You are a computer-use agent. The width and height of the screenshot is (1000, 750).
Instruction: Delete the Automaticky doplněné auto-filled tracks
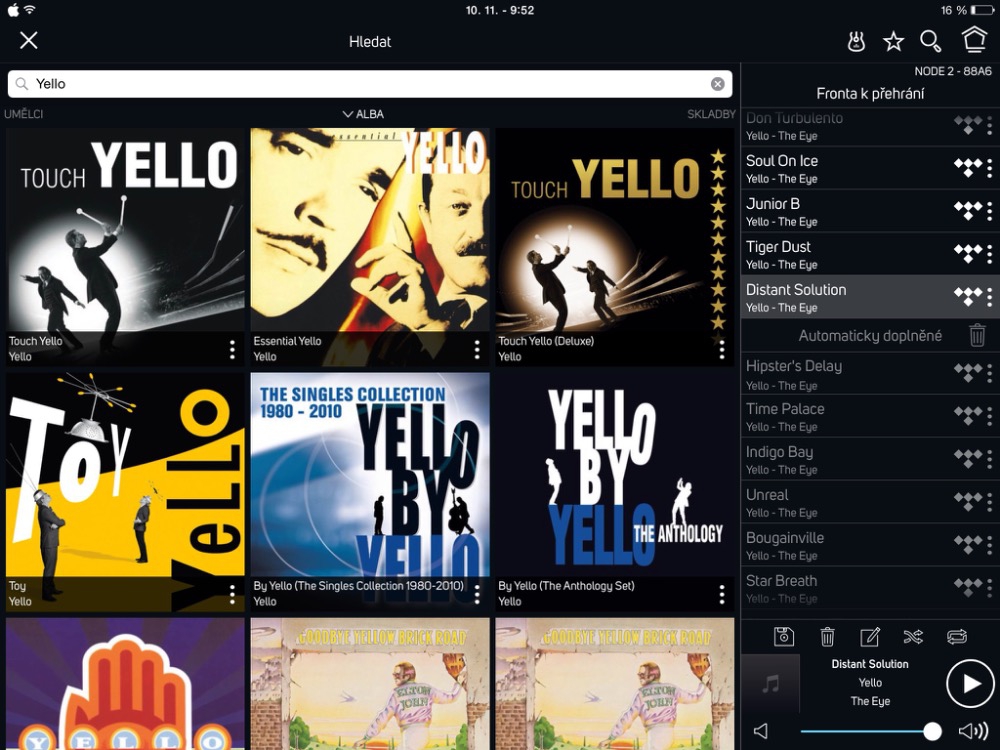tap(977, 335)
